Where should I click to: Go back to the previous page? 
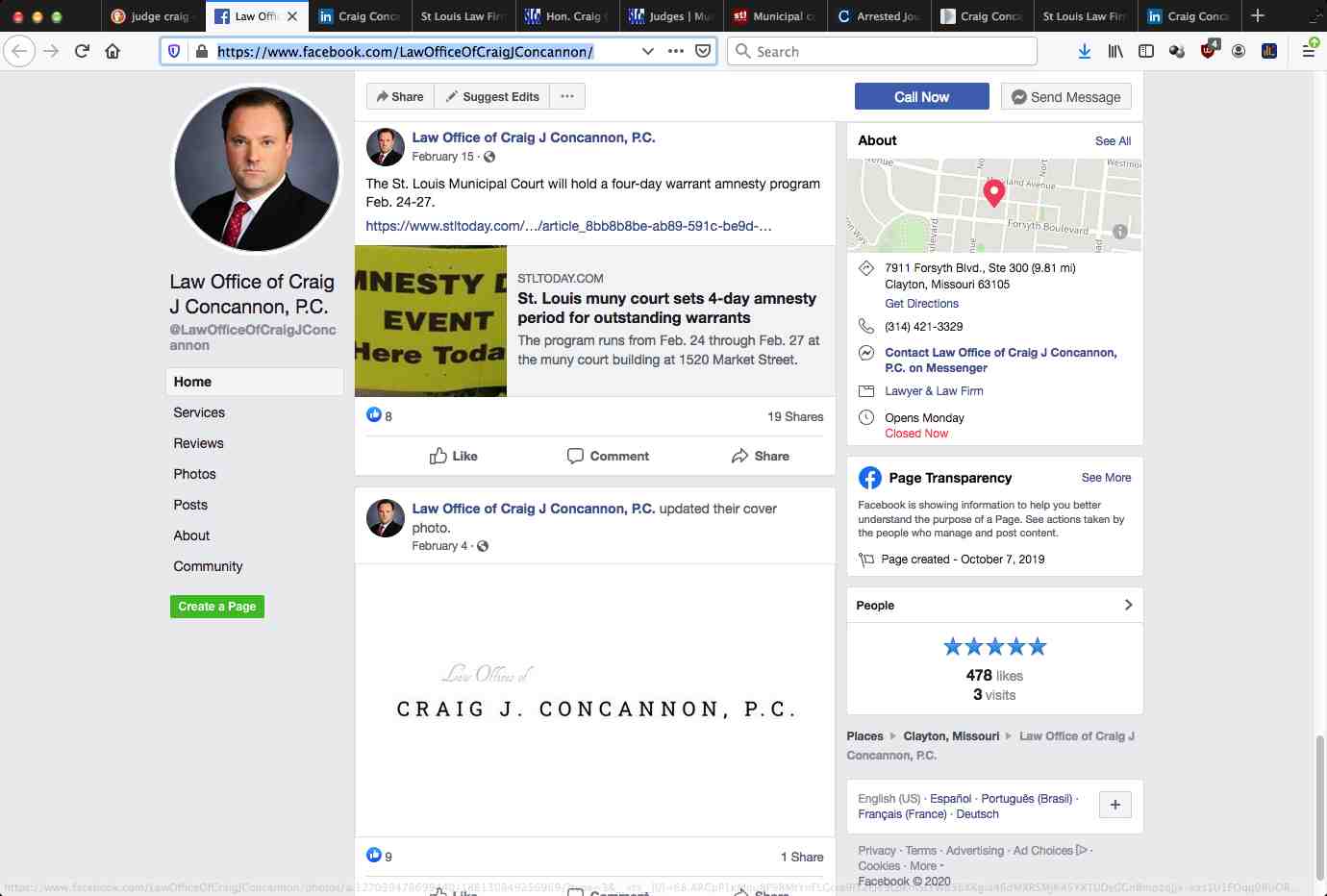point(19,51)
